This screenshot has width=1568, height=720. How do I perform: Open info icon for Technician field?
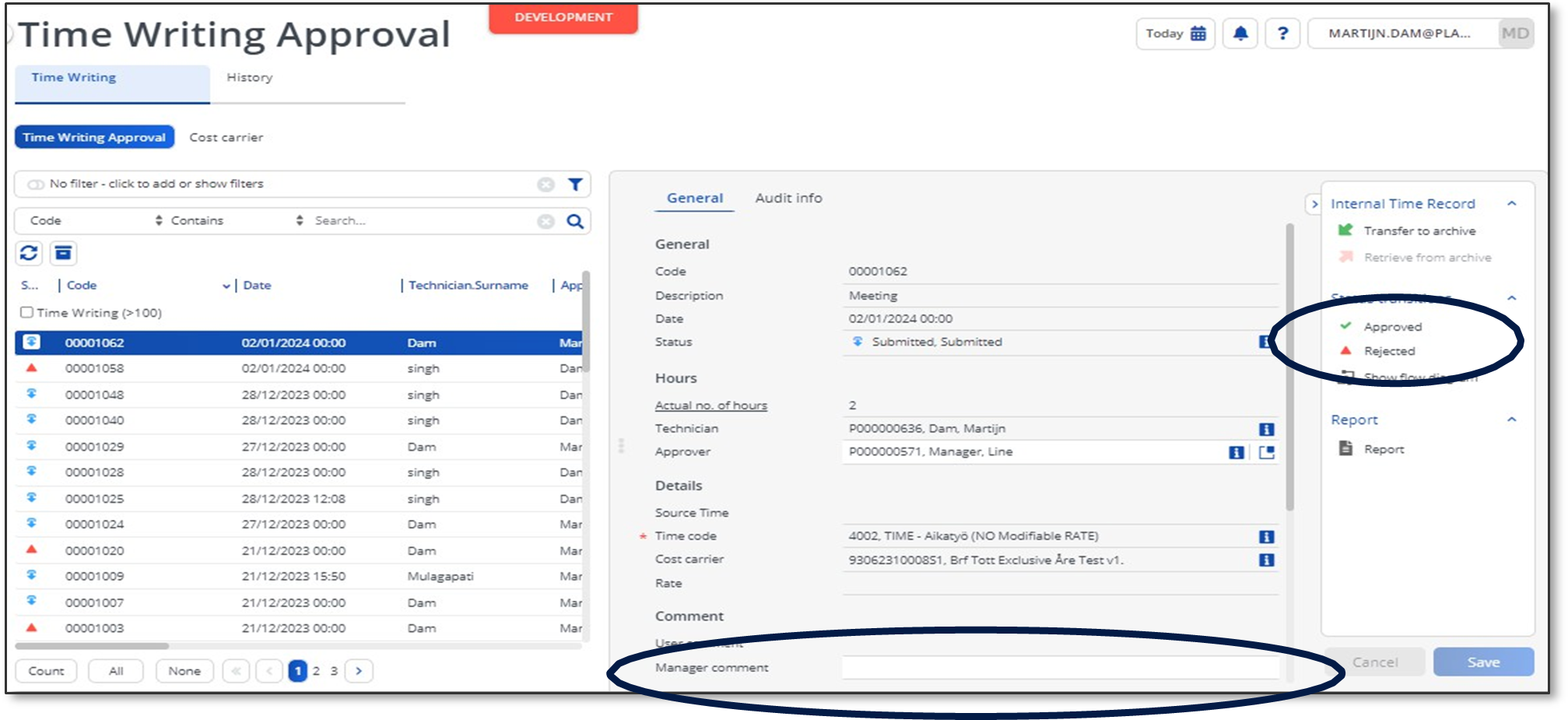pyautogui.click(x=1266, y=430)
